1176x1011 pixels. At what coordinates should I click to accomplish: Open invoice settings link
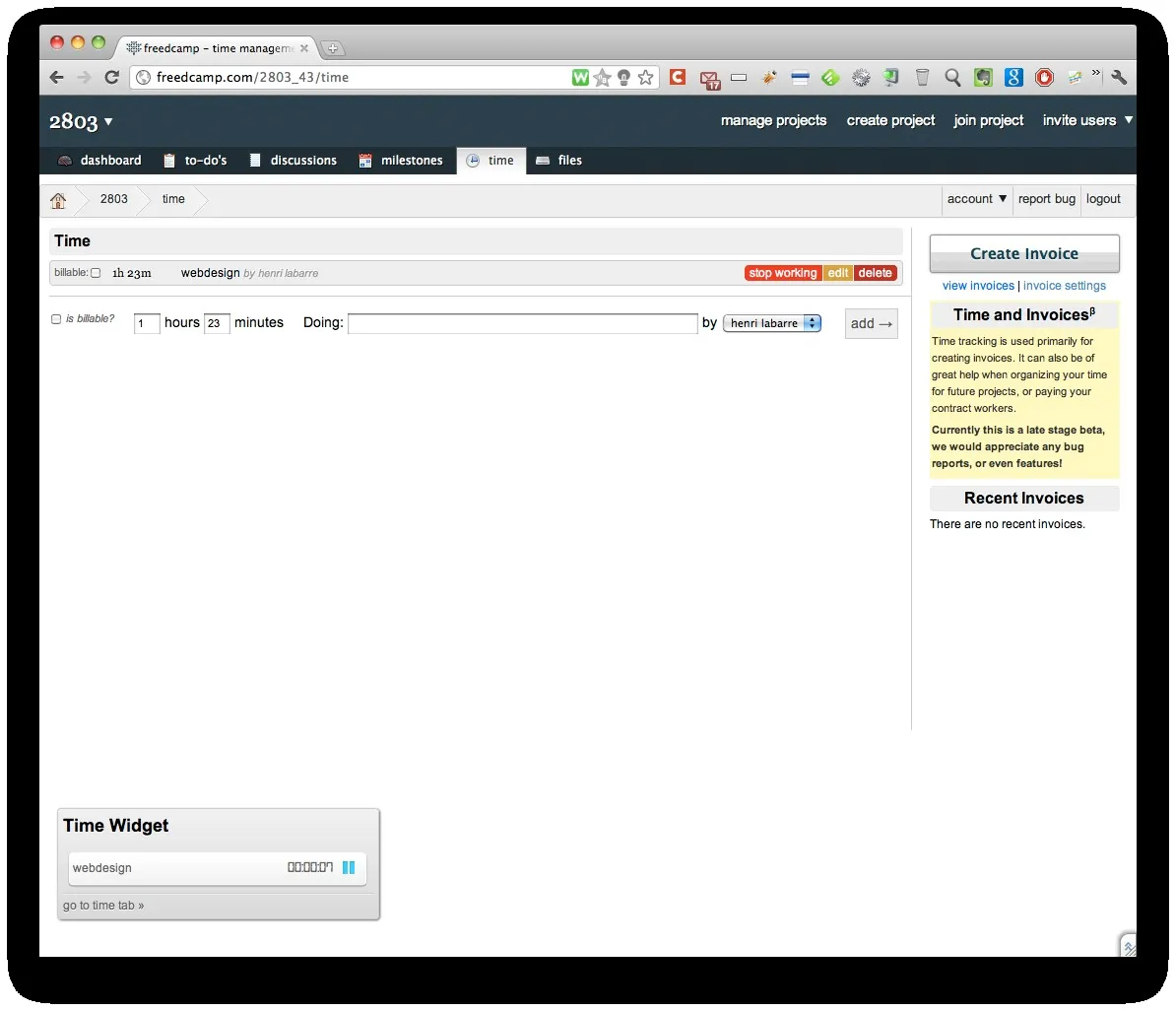pyautogui.click(x=1065, y=286)
